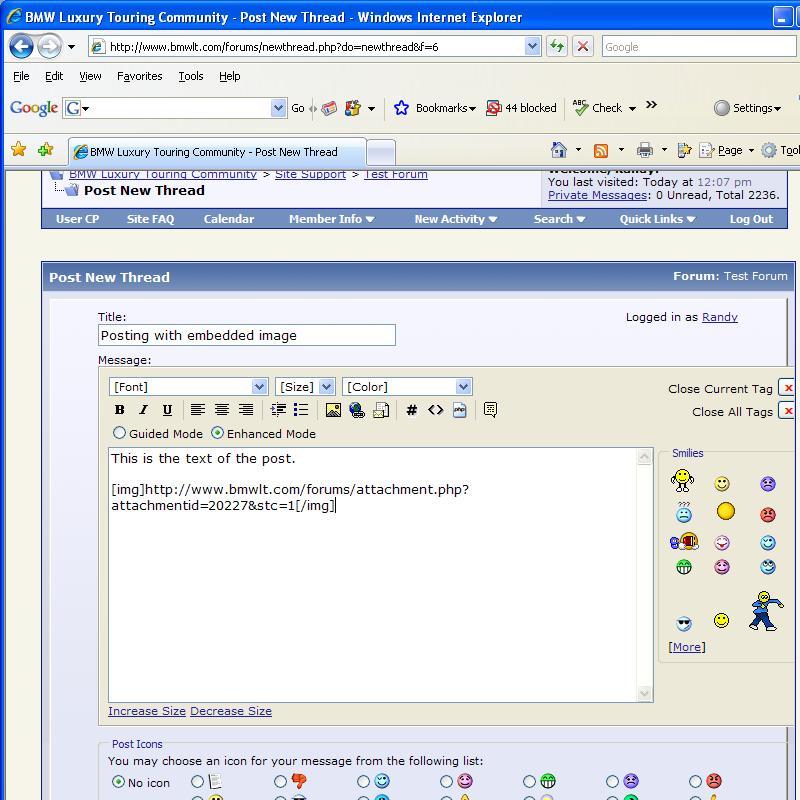Screen dimensions: 800x800
Task: Insert the sunglasses smiley
Action: 684,623
